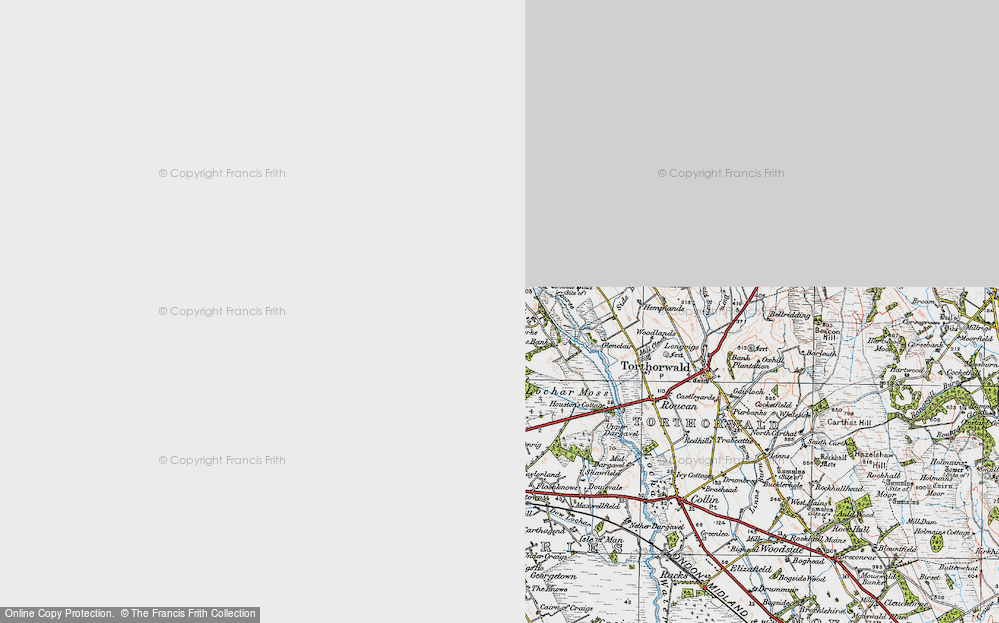Open the Ordnance Survey map tile

[762, 455]
